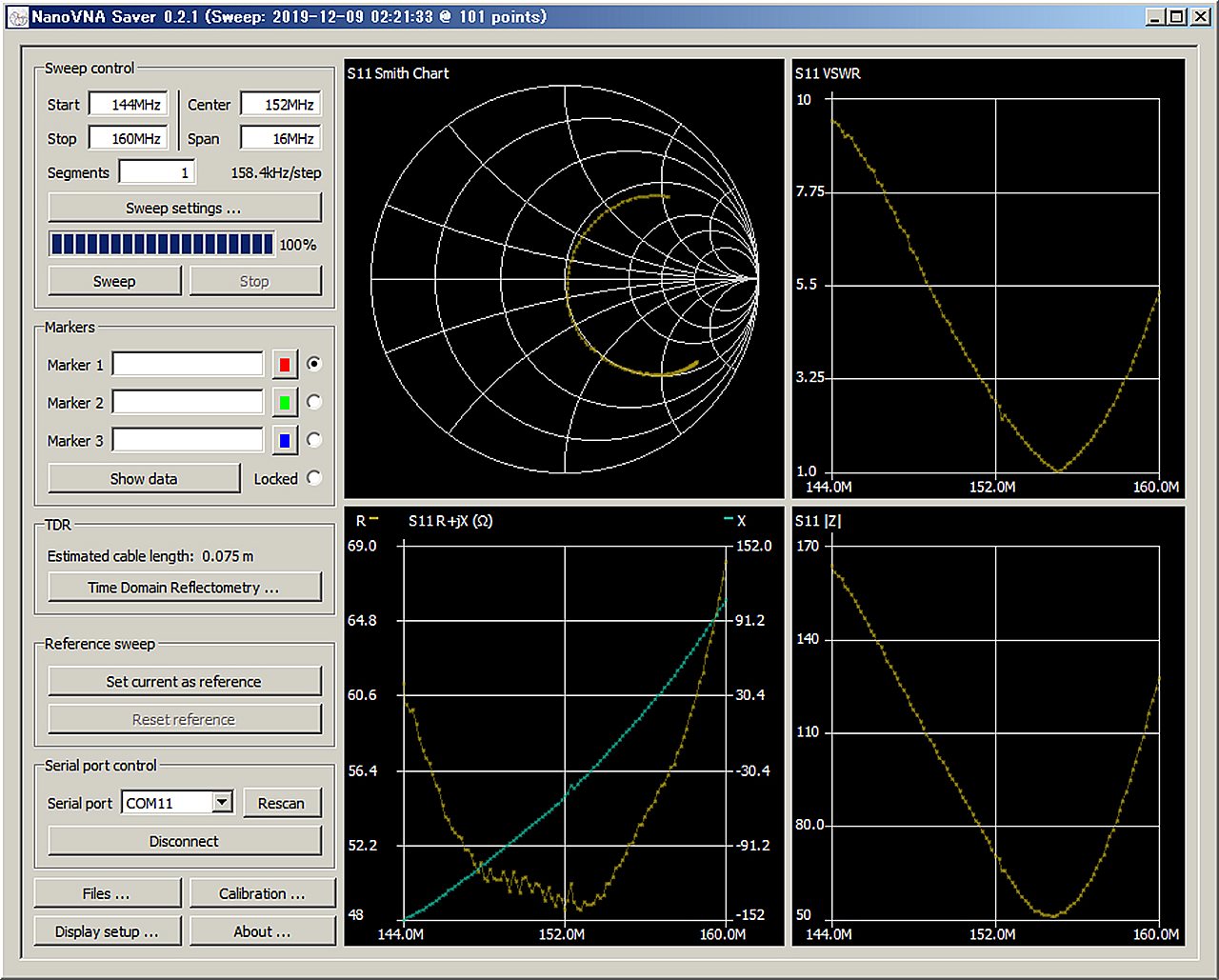Open Time Domain Reflectometry window
Image resolution: width=1219 pixels, height=980 pixels.
click(185, 588)
